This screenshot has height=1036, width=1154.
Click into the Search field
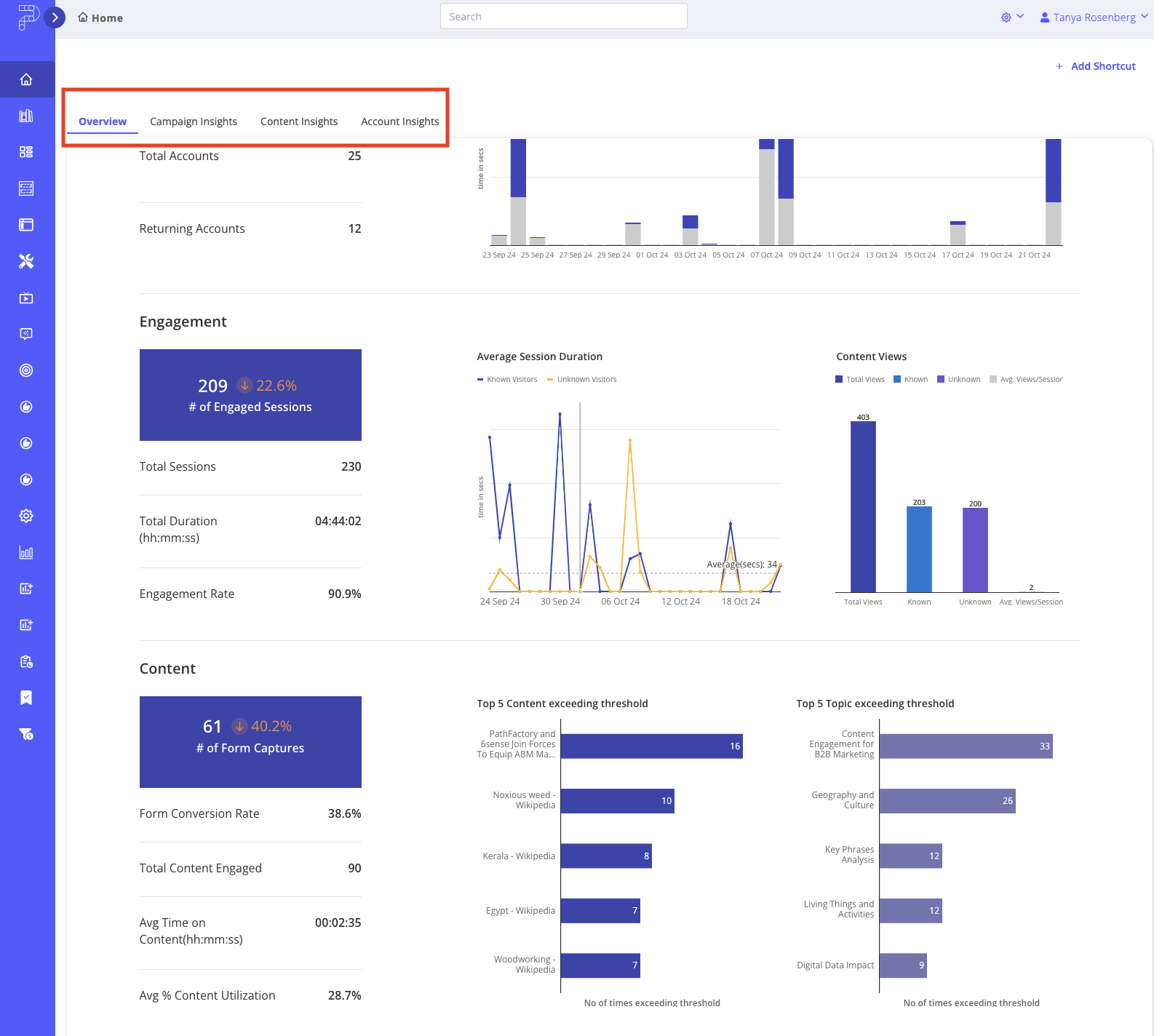(x=564, y=16)
